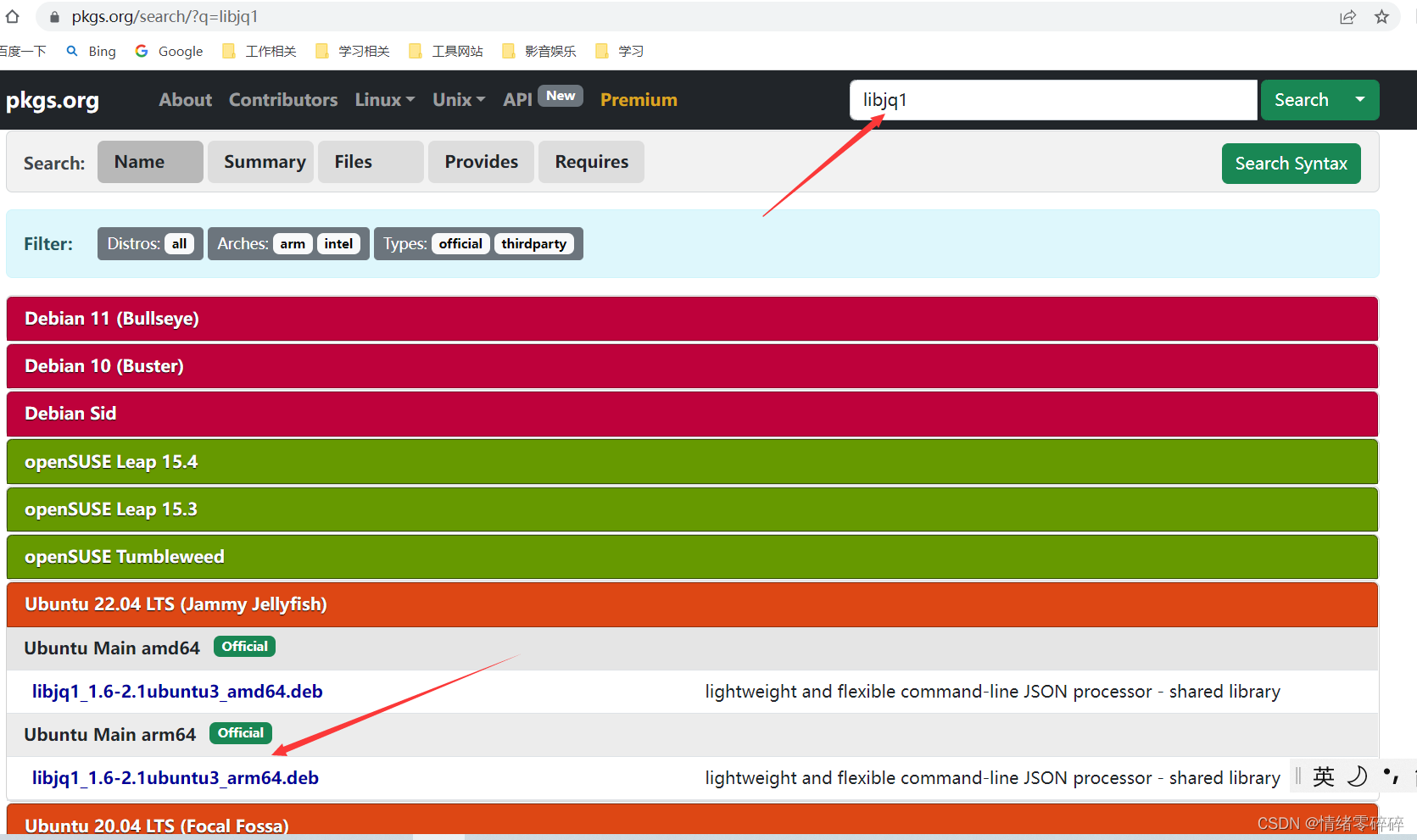Switch to the Provides search tab

point(480,161)
